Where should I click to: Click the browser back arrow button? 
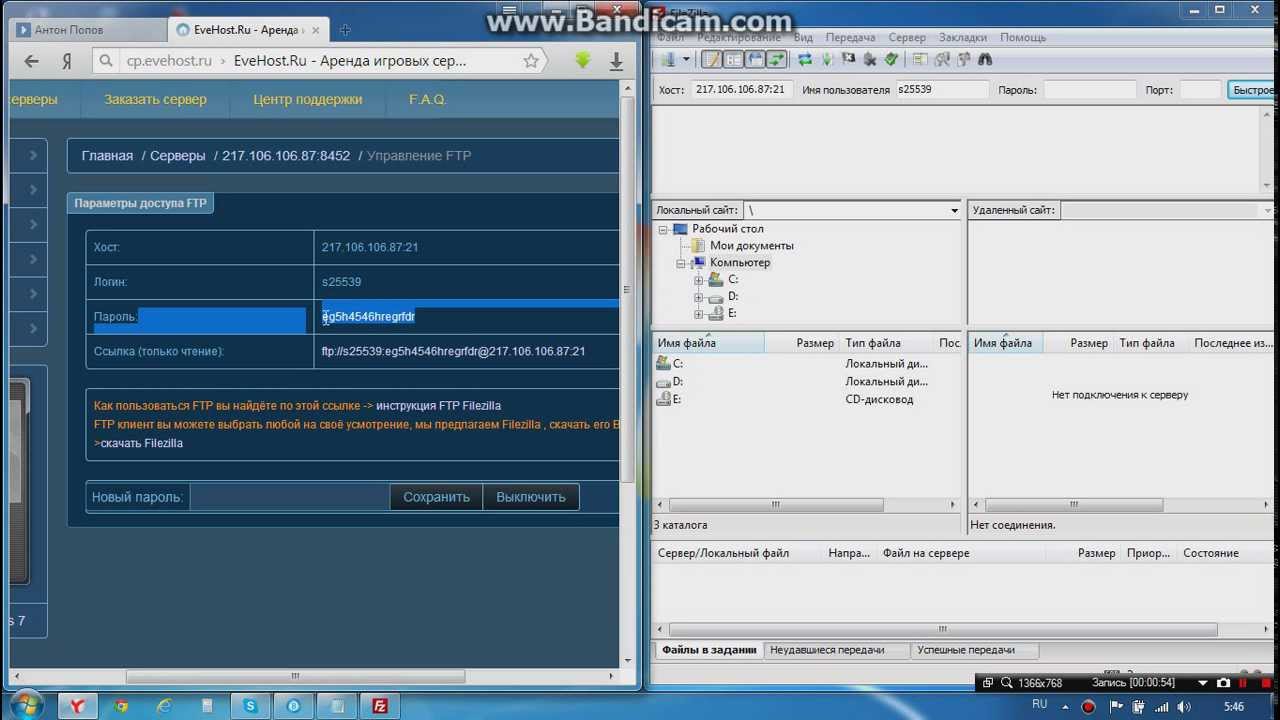(x=31, y=61)
